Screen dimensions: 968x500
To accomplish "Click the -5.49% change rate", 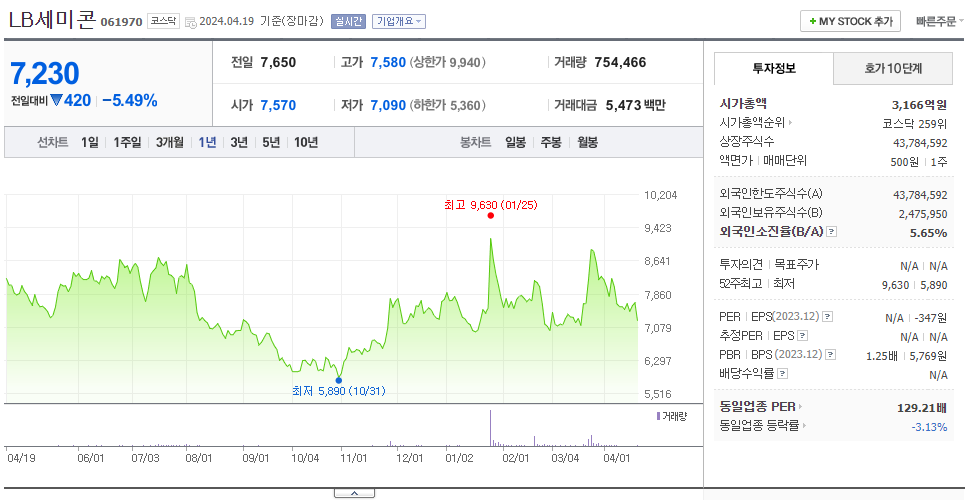I will tap(130, 101).
